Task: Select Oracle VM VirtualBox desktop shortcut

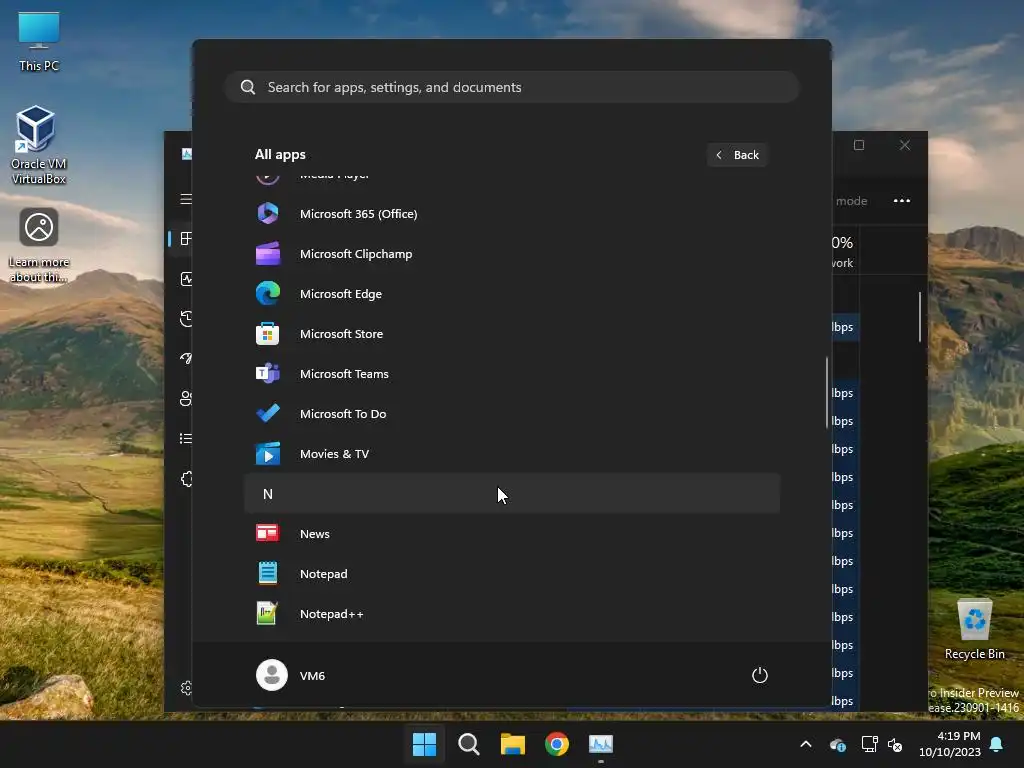Action: tap(39, 145)
